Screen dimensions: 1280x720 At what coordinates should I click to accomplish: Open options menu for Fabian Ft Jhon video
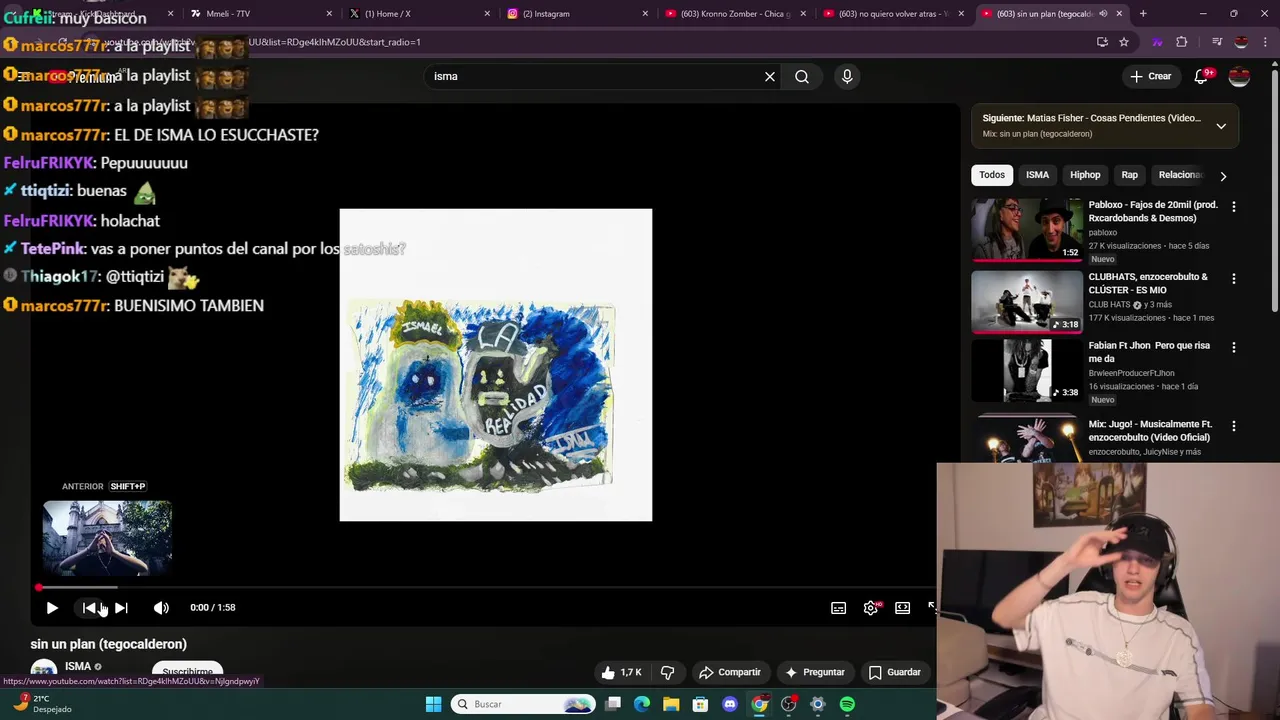[x=1233, y=347]
